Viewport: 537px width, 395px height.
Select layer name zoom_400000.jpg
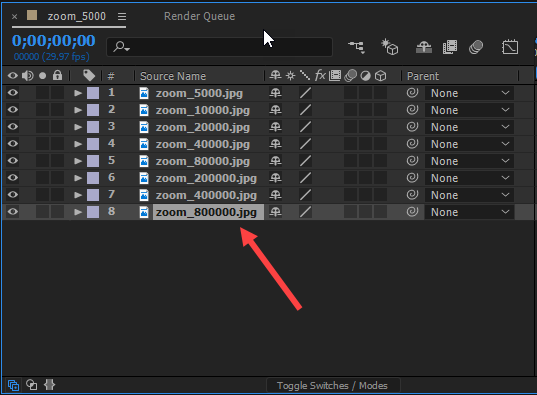pyautogui.click(x=206, y=195)
